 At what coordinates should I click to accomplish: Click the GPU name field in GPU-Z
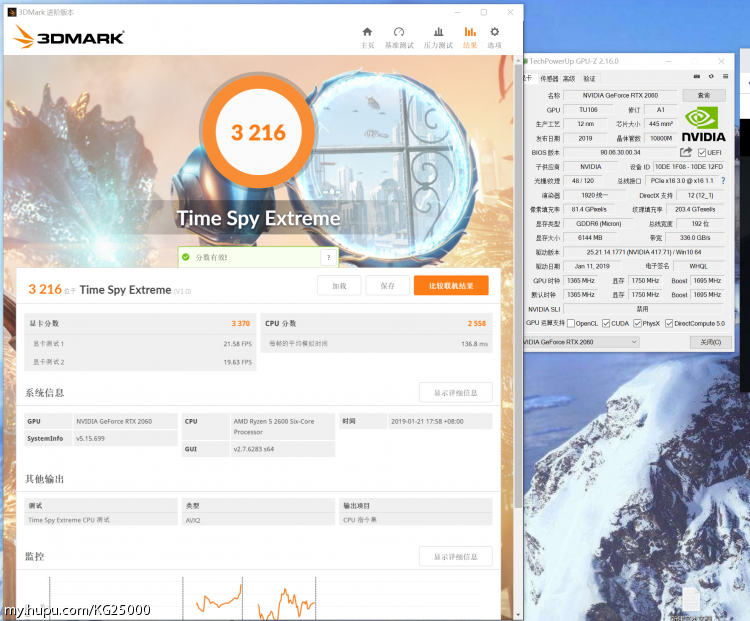pyautogui.click(x=620, y=95)
